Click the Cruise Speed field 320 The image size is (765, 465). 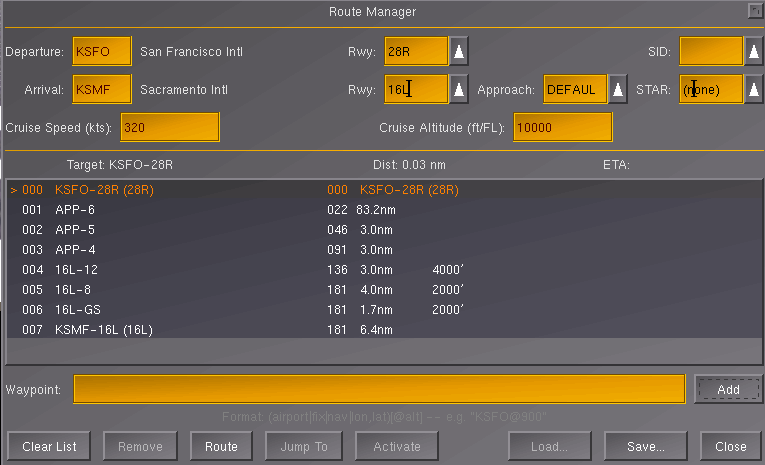click(170, 127)
